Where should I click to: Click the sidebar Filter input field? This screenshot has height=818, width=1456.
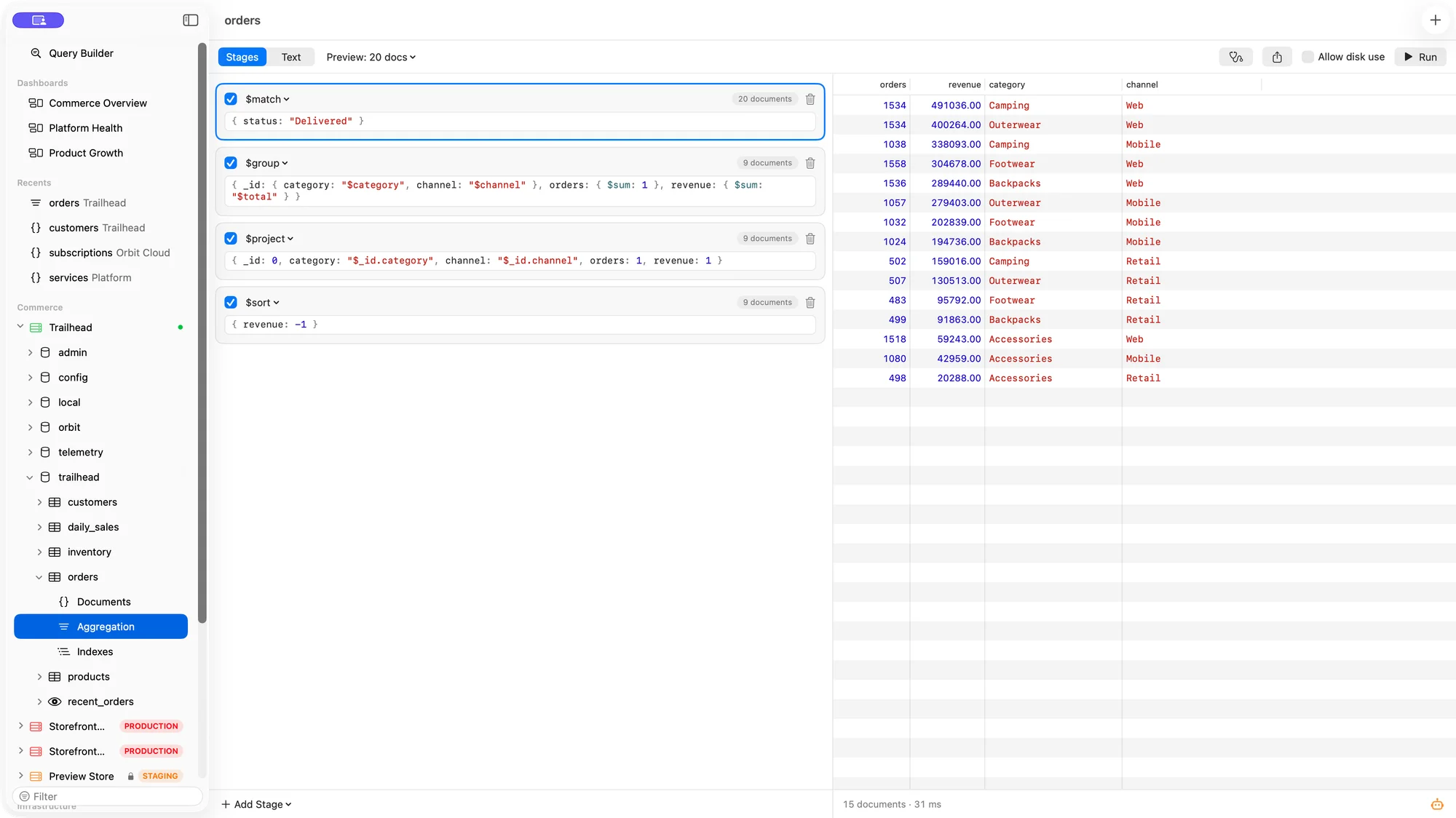[x=107, y=796]
